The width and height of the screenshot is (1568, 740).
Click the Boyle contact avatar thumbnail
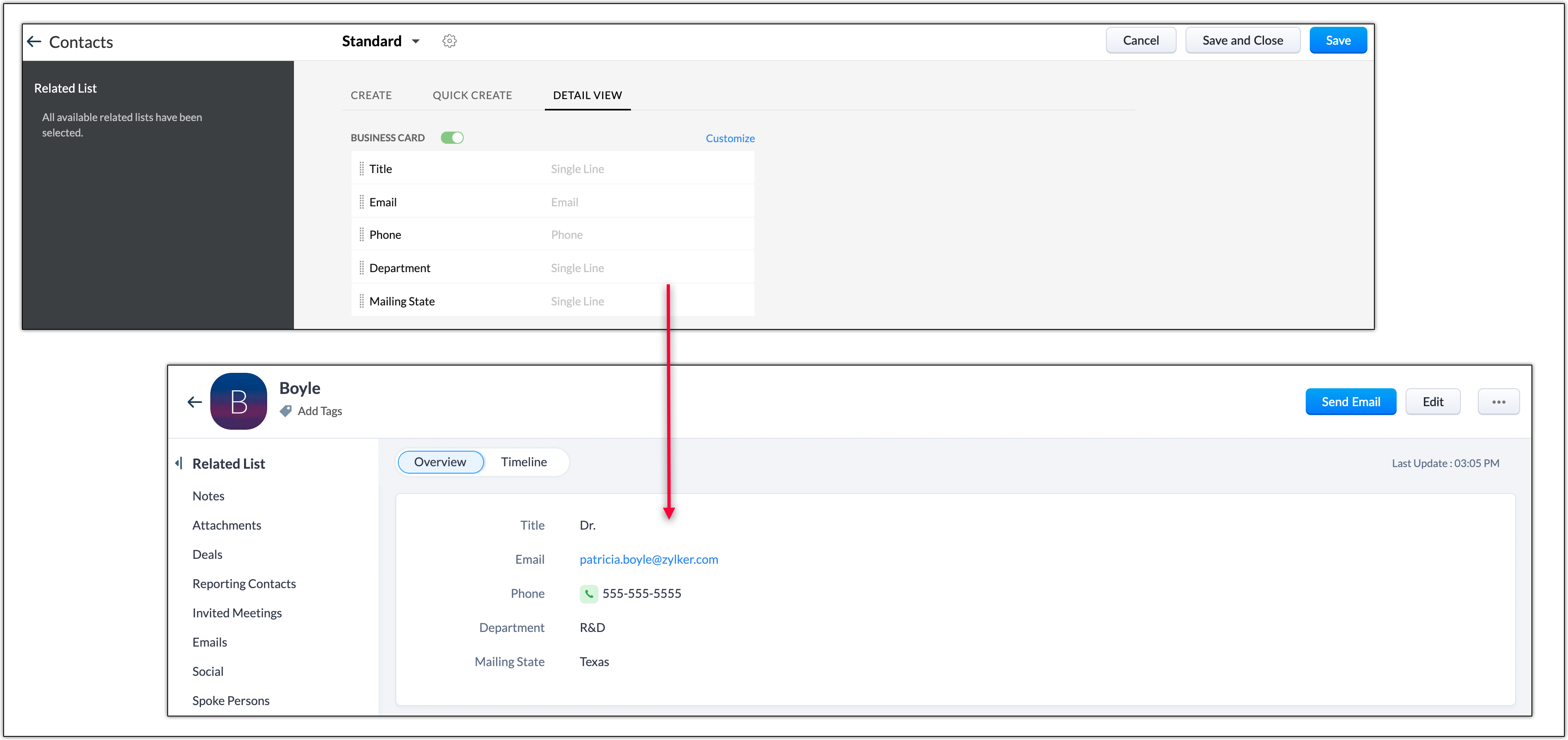tap(239, 402)
